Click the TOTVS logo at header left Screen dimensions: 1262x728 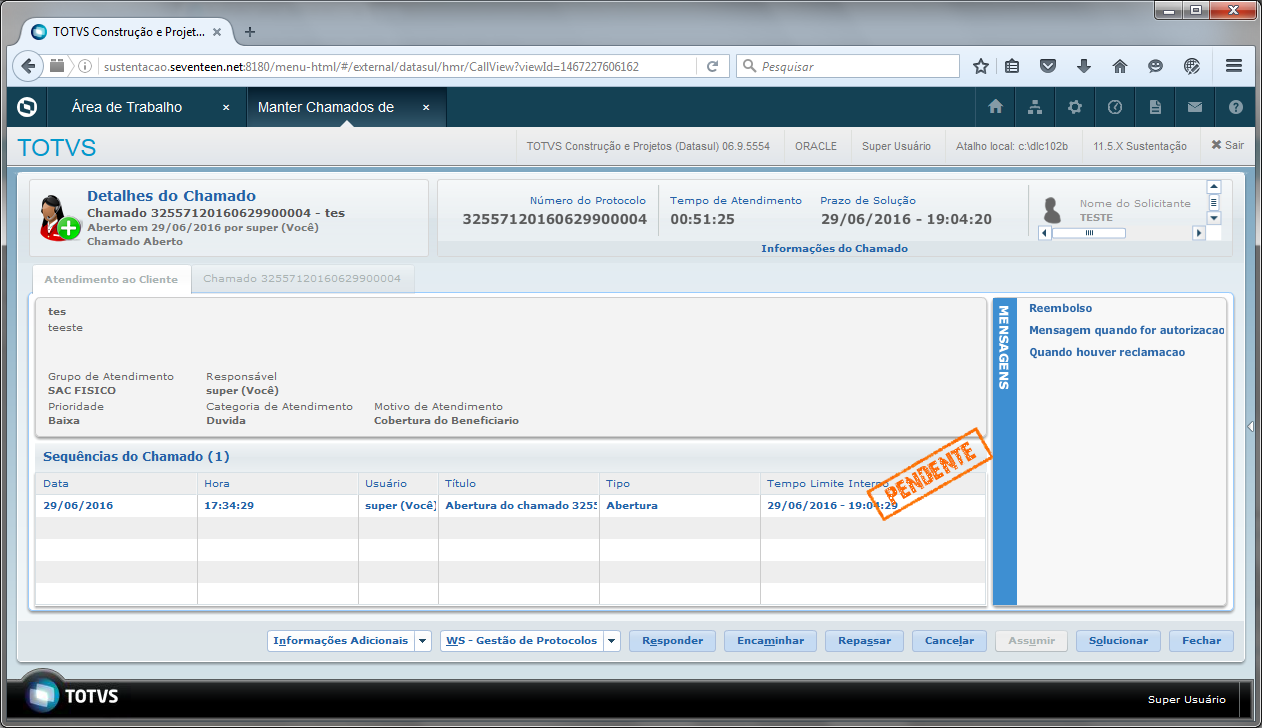(28, 107)
